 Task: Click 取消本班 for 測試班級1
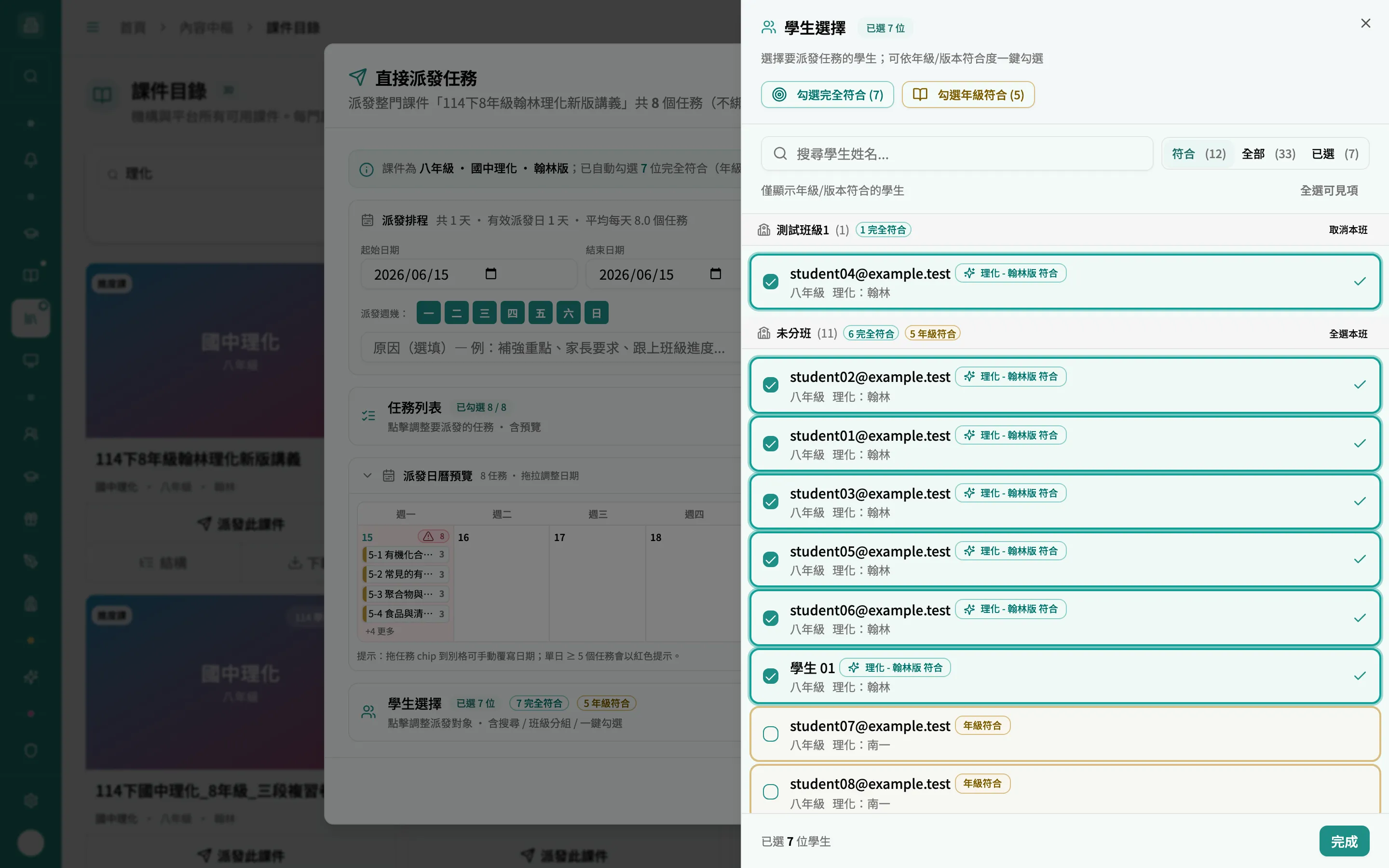[x=1348, y=230]
